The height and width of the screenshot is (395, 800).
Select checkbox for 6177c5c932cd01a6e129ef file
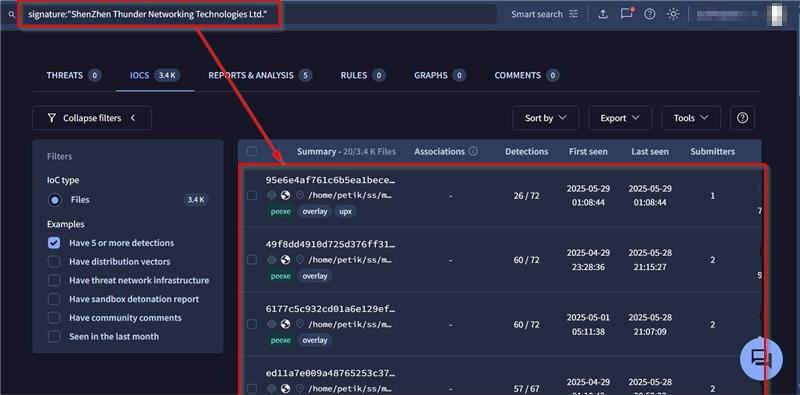click(x=252, y=324)
